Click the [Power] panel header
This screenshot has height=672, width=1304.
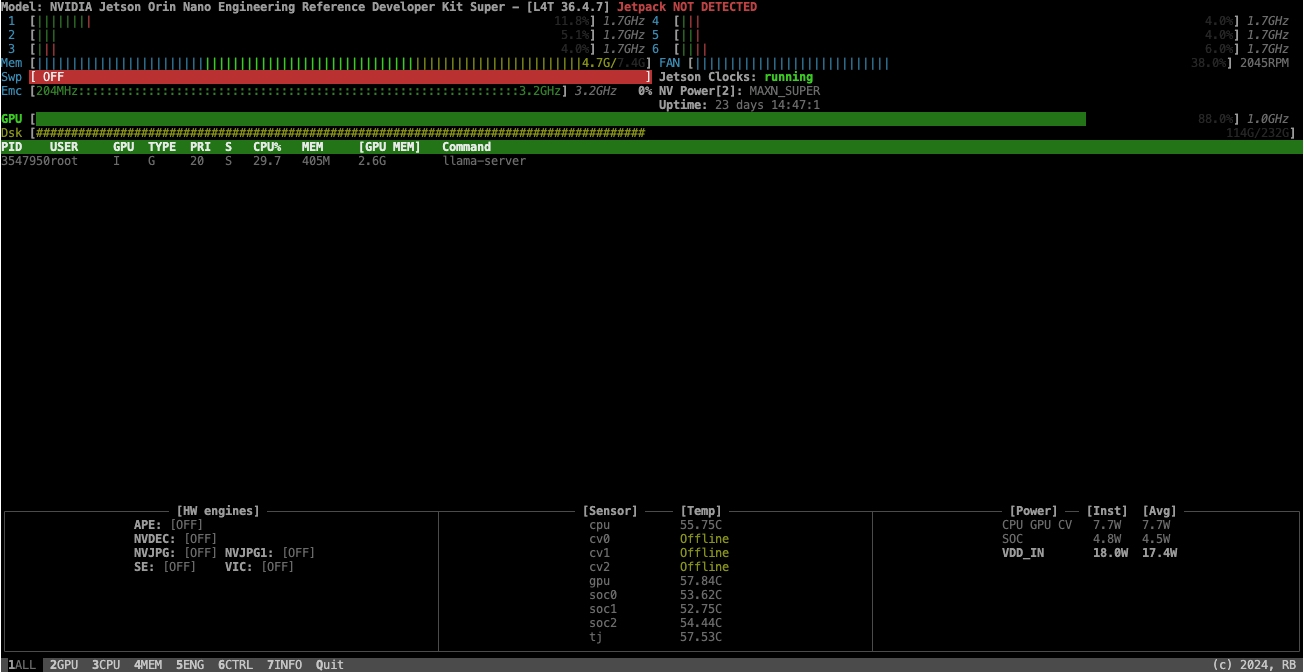[1033, 511]
